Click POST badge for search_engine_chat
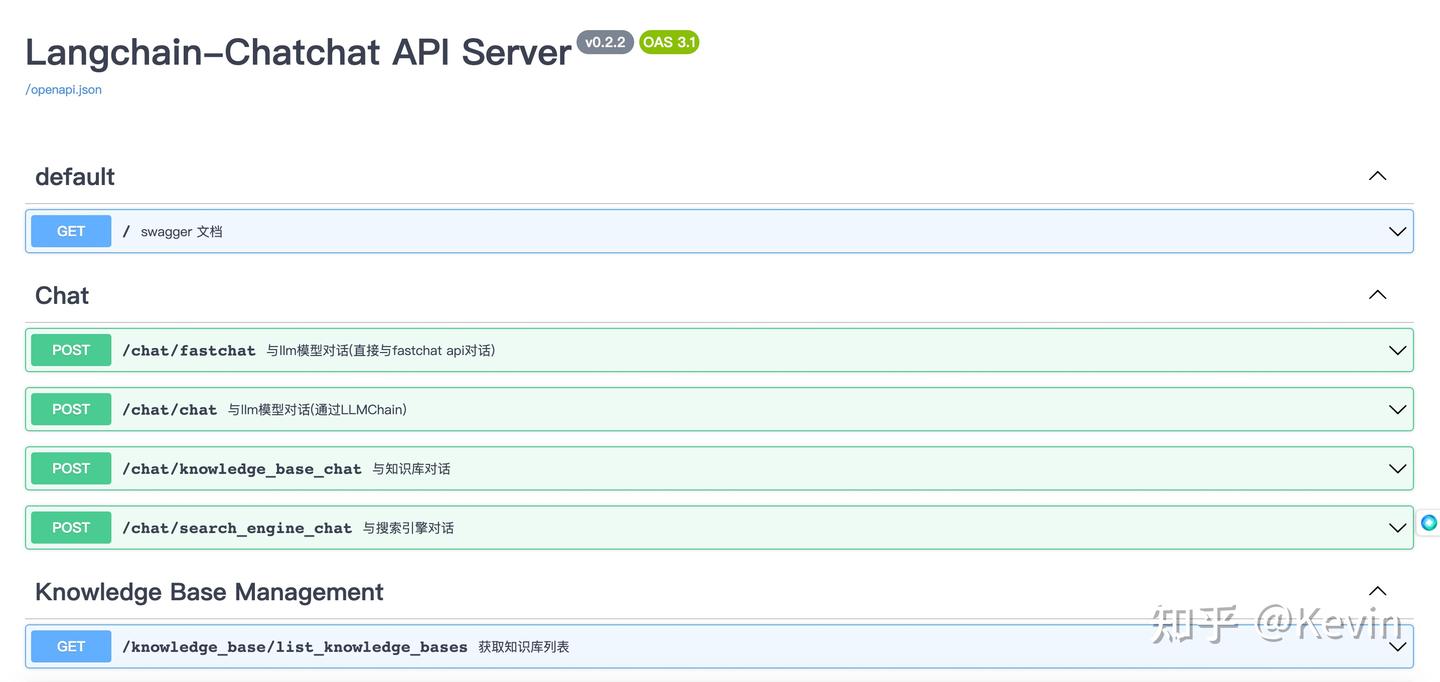 click(x=71, y=527)
